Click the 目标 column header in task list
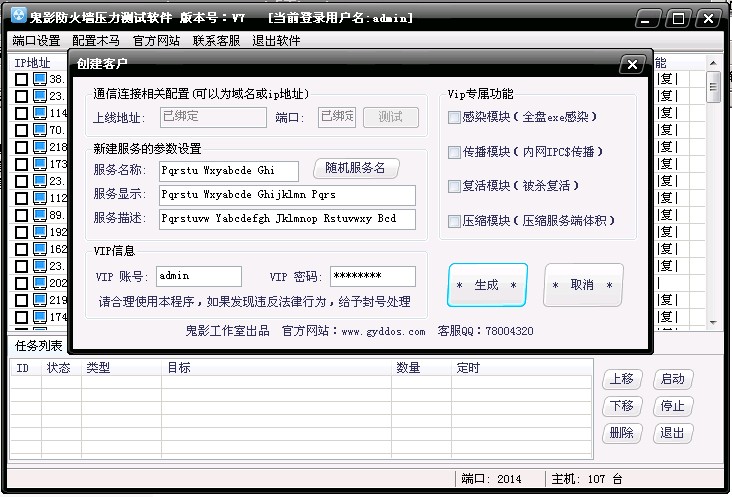The image size is (732, 497). tap(179, 368)
